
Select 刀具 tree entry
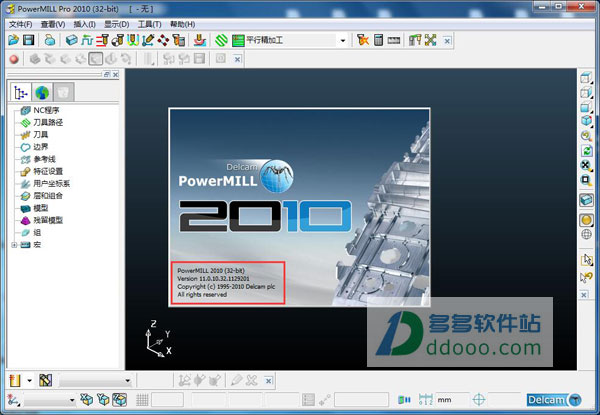41,135
